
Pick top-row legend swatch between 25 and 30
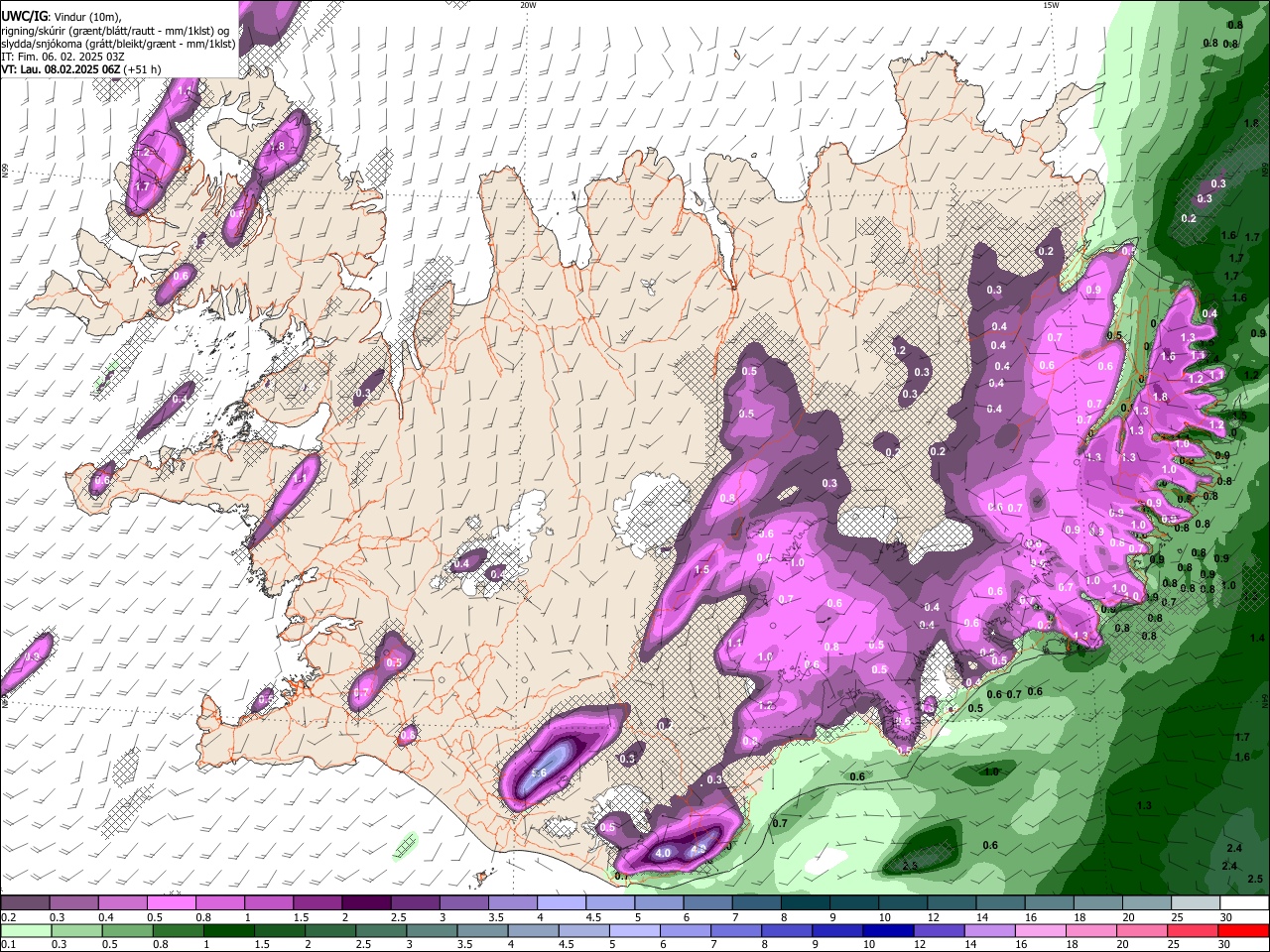[1196, 902]
